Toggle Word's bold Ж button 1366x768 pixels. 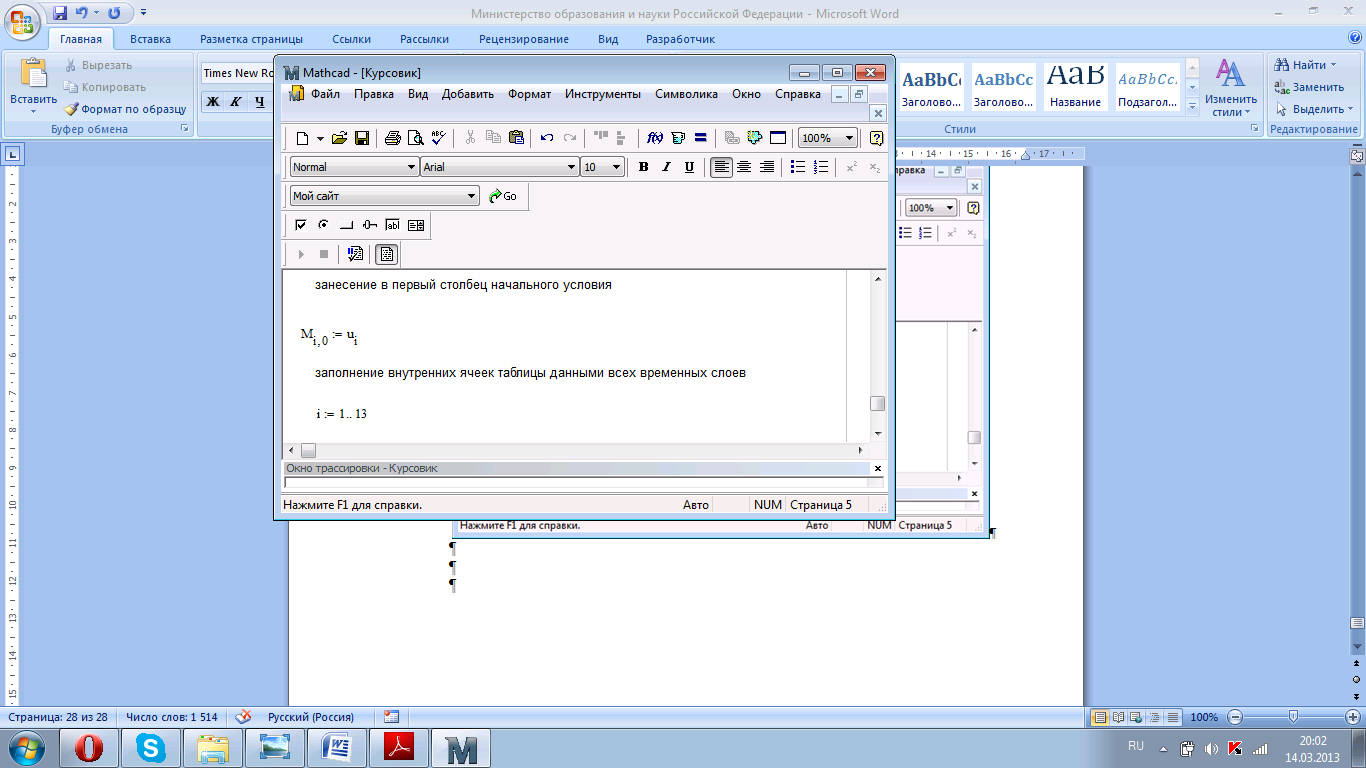[213, 102]
